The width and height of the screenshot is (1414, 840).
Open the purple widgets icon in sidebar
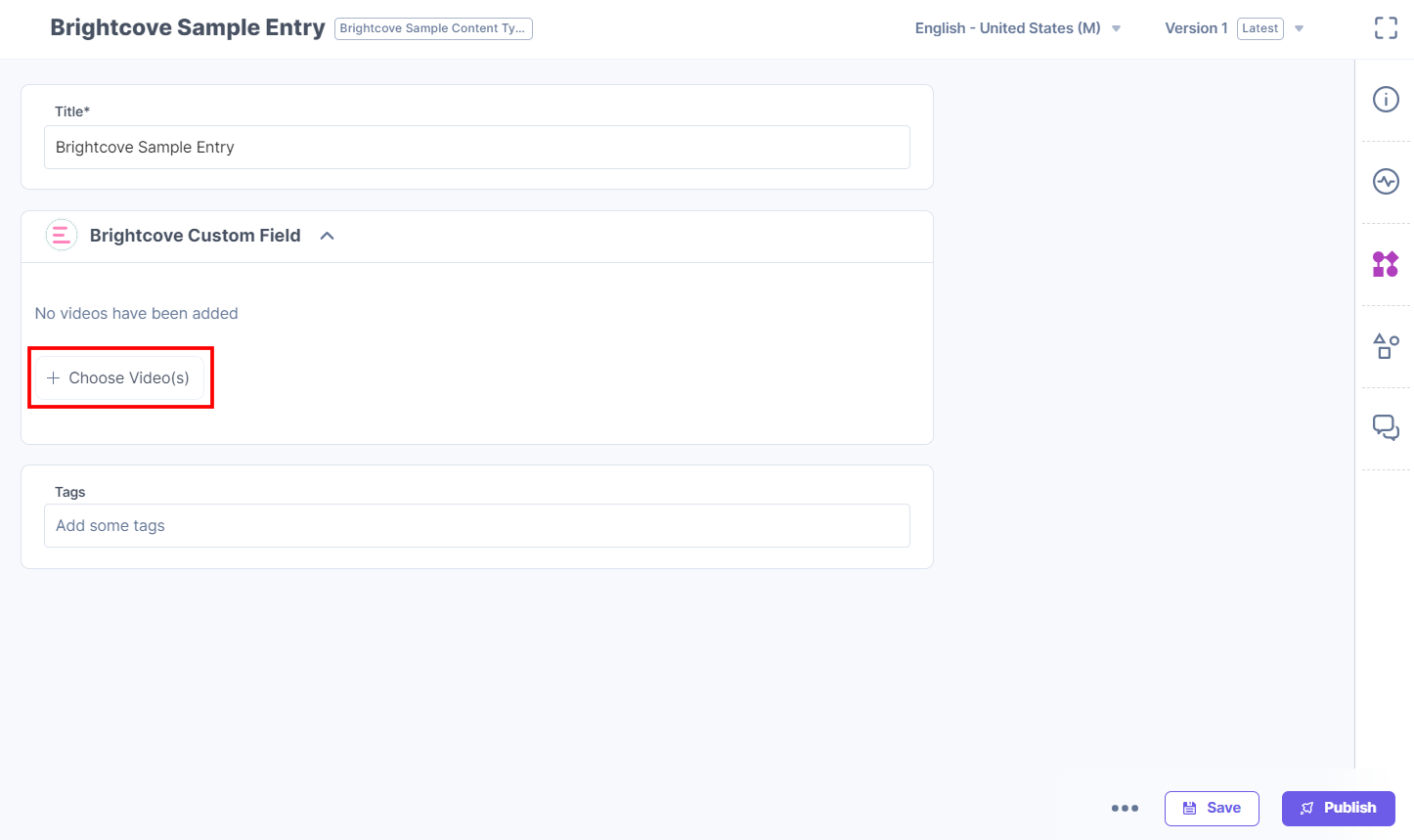1386,264
